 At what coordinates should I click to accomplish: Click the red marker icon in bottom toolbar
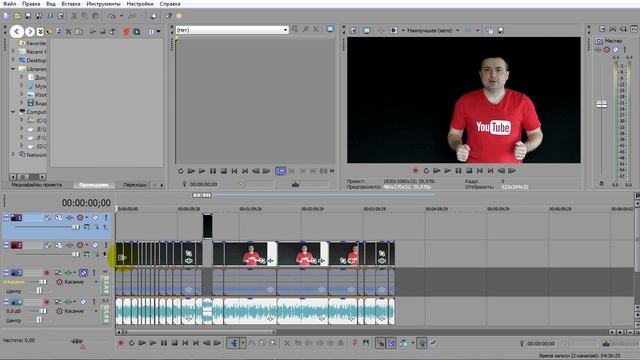[x=355, y=343]
